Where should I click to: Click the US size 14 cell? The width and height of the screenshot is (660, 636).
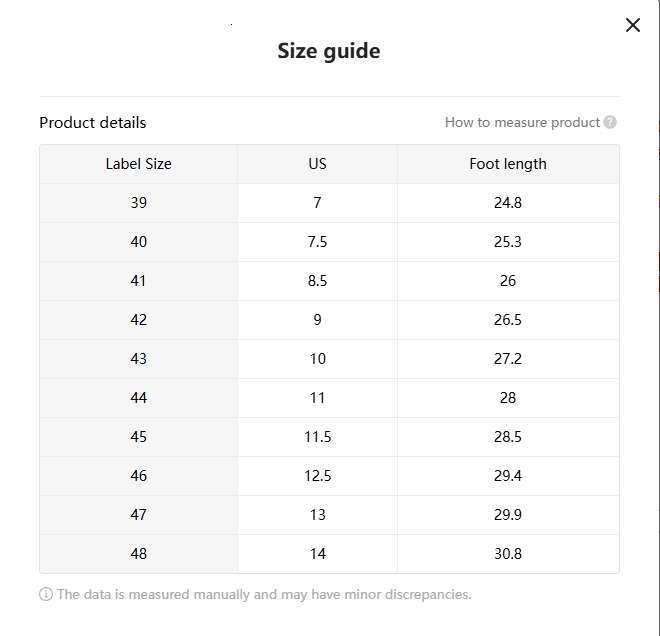pos(317,554)
